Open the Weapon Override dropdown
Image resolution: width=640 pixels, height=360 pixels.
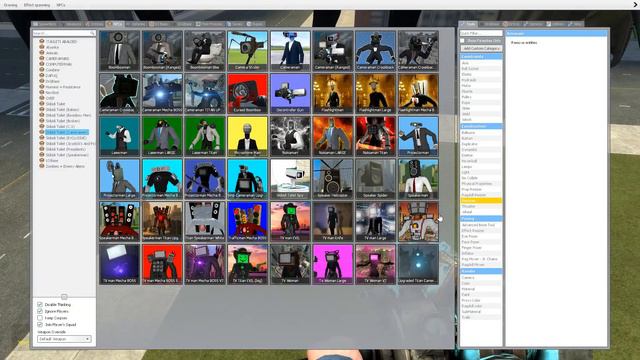pyautogui.click(x=64, y=339)
